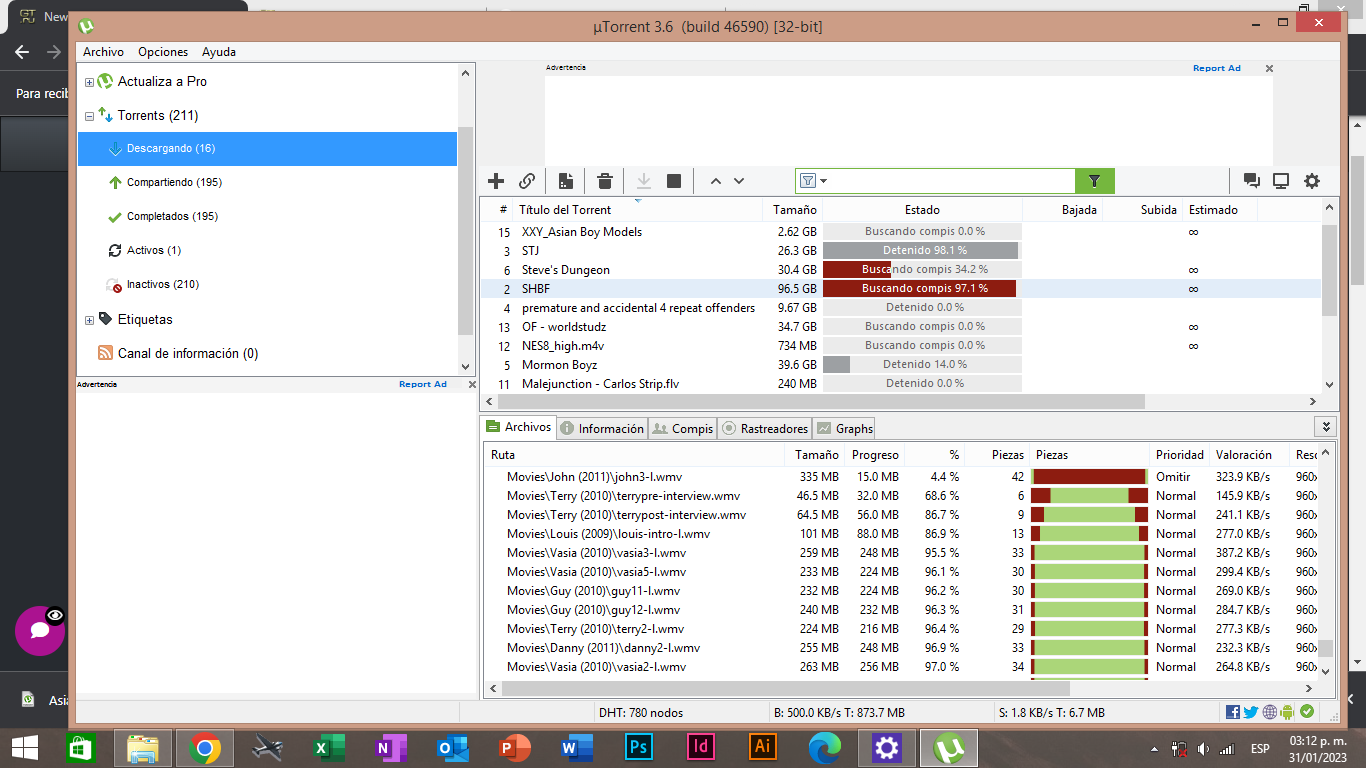Screen dimensions: 1366x768
Task: Move torrent up the queue with up arrow
Action: pos(715,181)
